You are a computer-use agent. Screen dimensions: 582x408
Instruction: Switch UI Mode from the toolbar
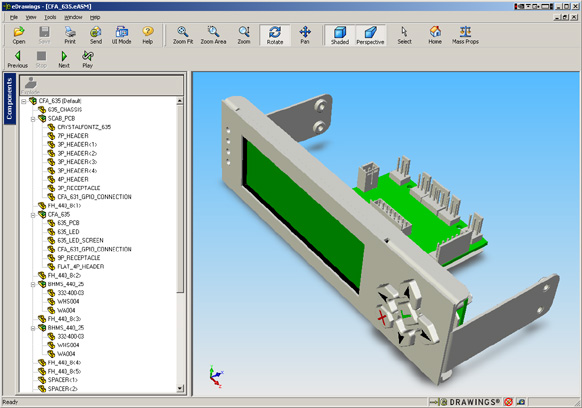coord(121,36)
